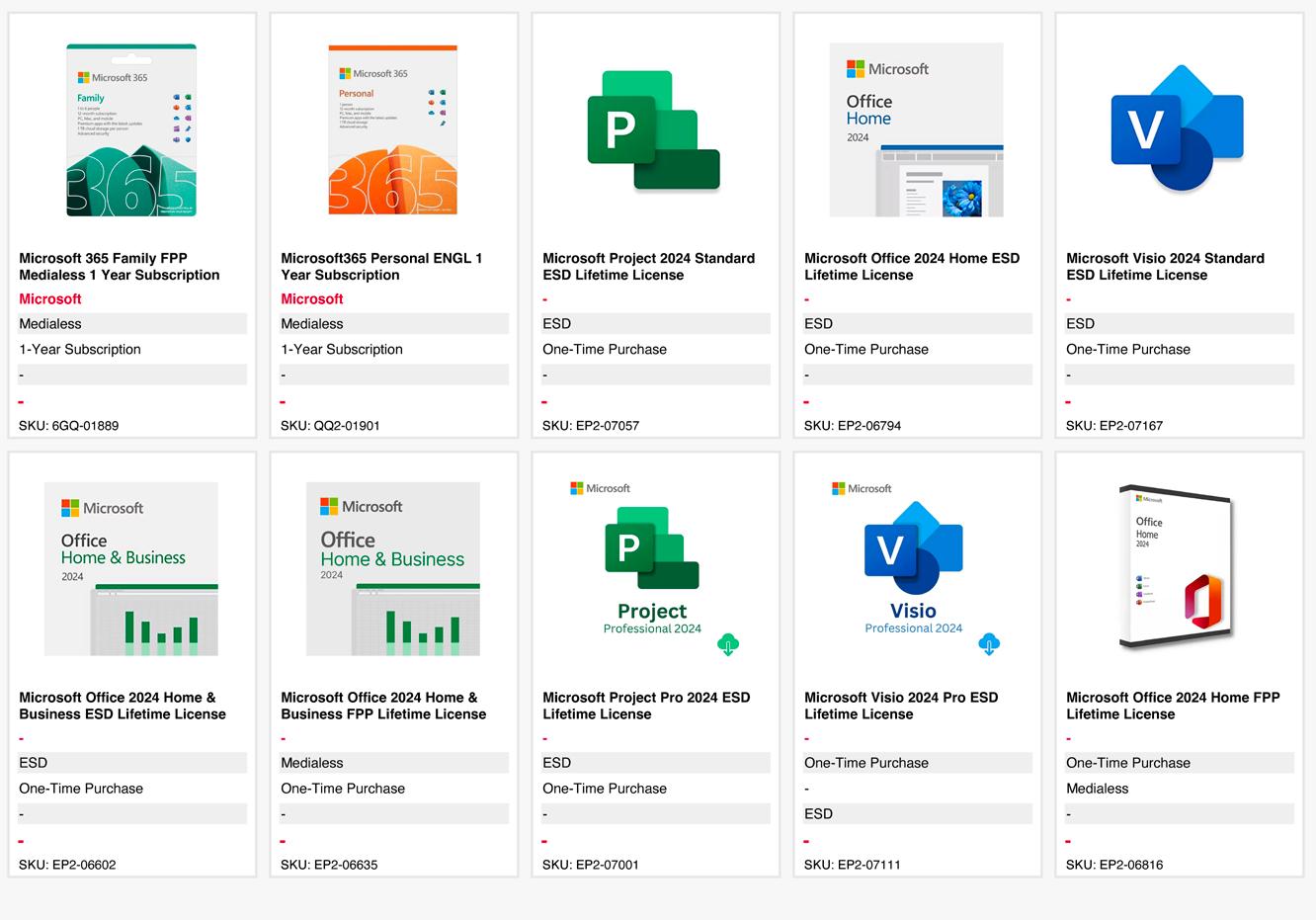View the Visio 2024 Standard logo image
1316x920 pixels.
(1178, 128)
